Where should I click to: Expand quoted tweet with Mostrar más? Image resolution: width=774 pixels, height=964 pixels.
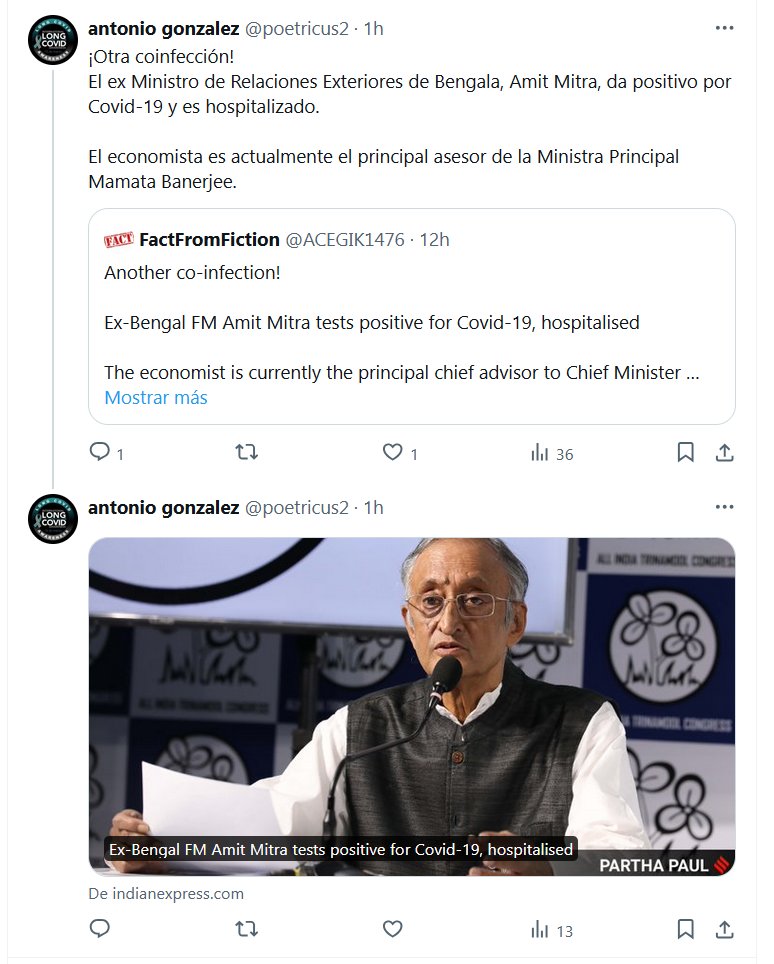point(156,397)
